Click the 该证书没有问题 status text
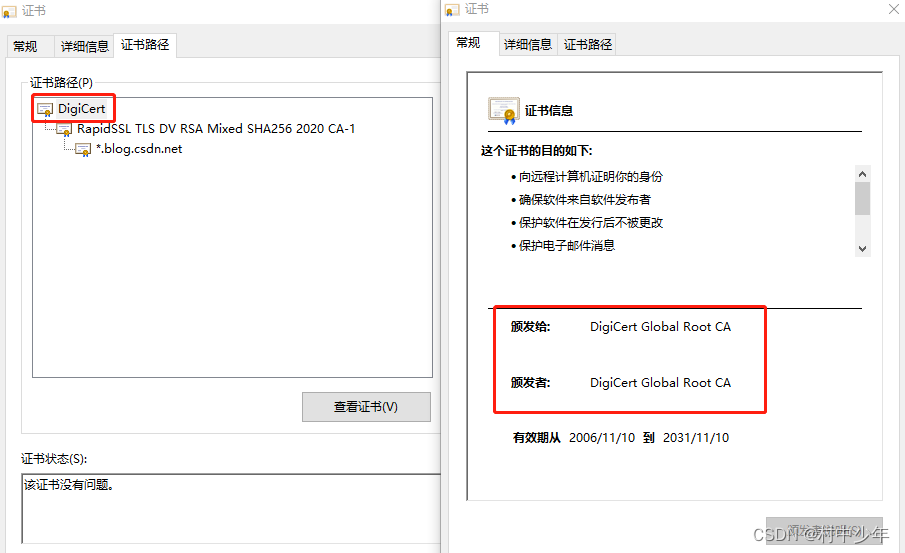The image size is (905, 553). coord(69,485)
